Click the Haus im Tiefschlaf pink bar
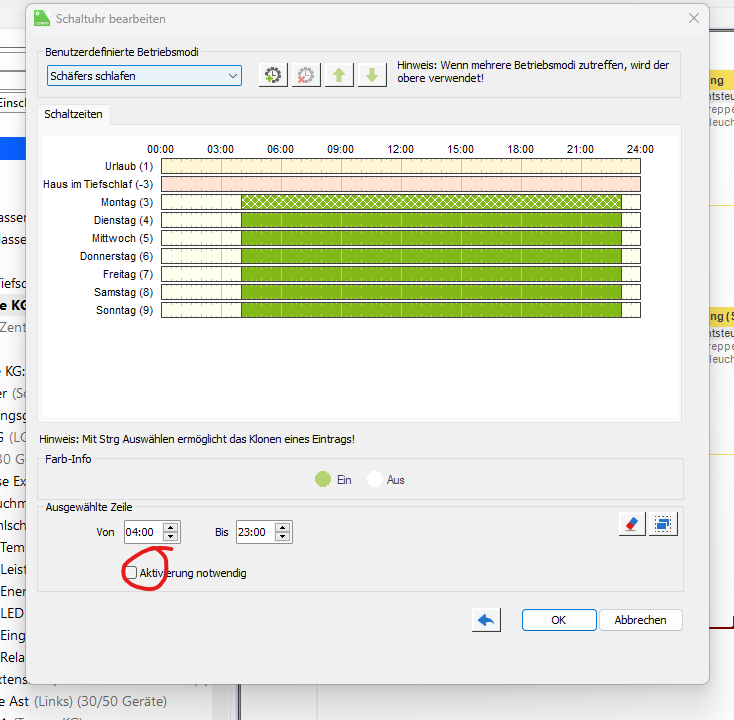This screenshot has height=720, width=734. (x=400, y=184)
